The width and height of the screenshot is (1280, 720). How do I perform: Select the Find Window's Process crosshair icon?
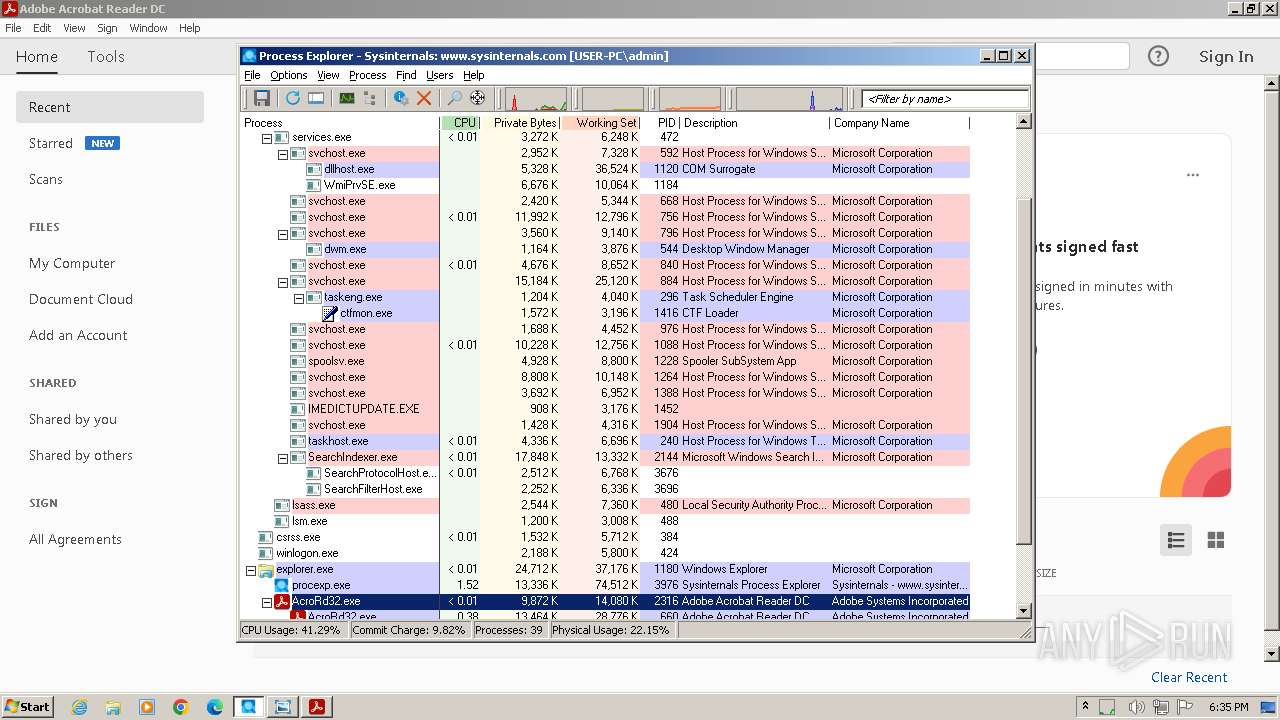coord(477,98)
